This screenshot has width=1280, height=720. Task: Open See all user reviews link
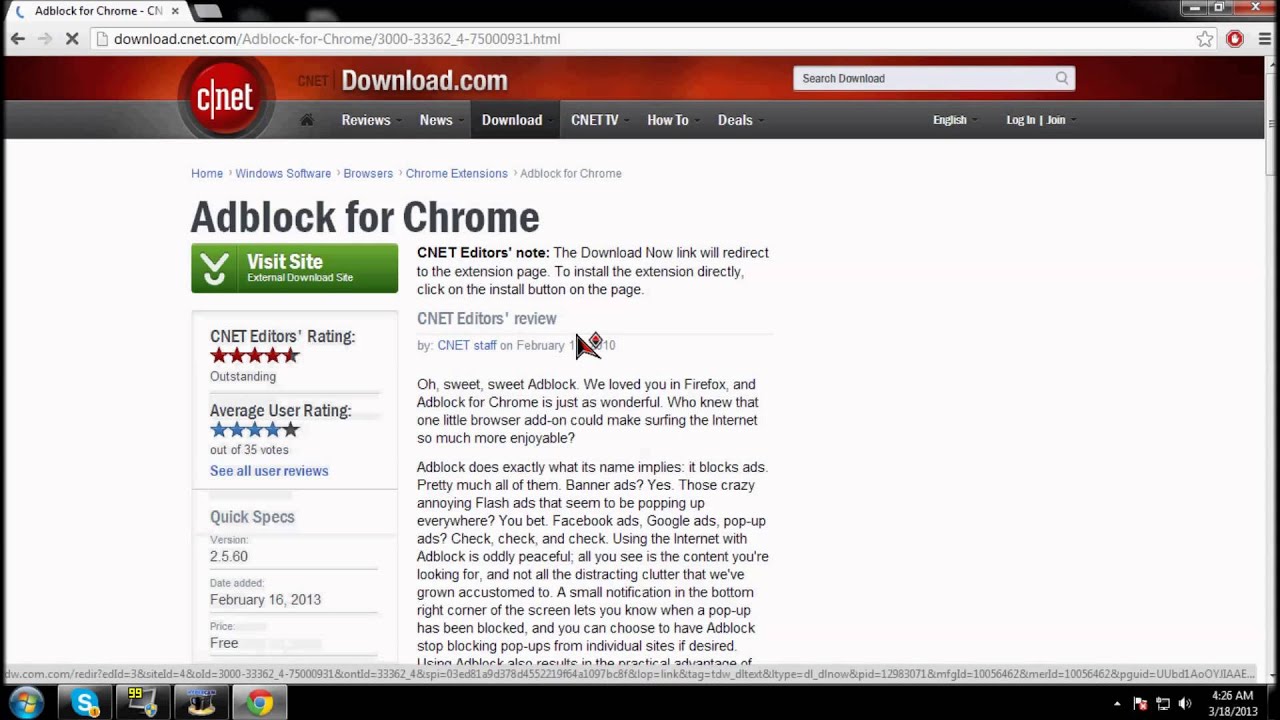coord(269,471)
